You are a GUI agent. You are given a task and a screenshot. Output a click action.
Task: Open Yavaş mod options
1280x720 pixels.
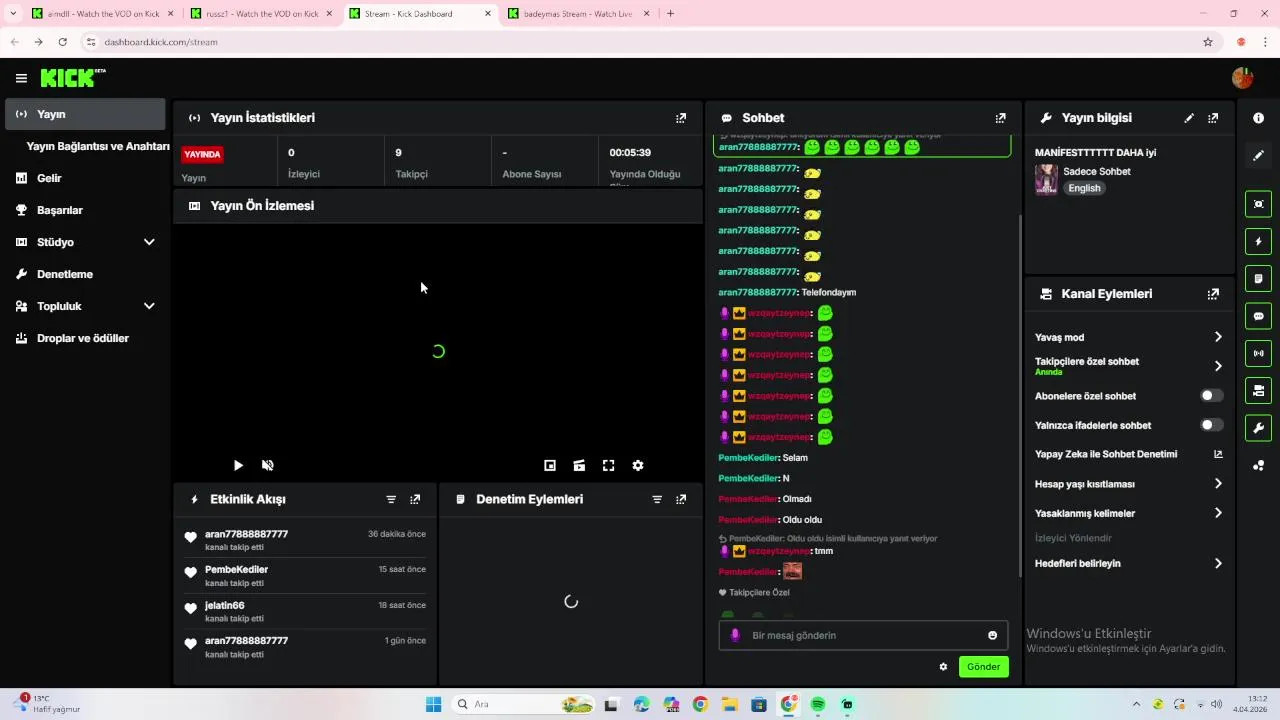pos(1129,337)
